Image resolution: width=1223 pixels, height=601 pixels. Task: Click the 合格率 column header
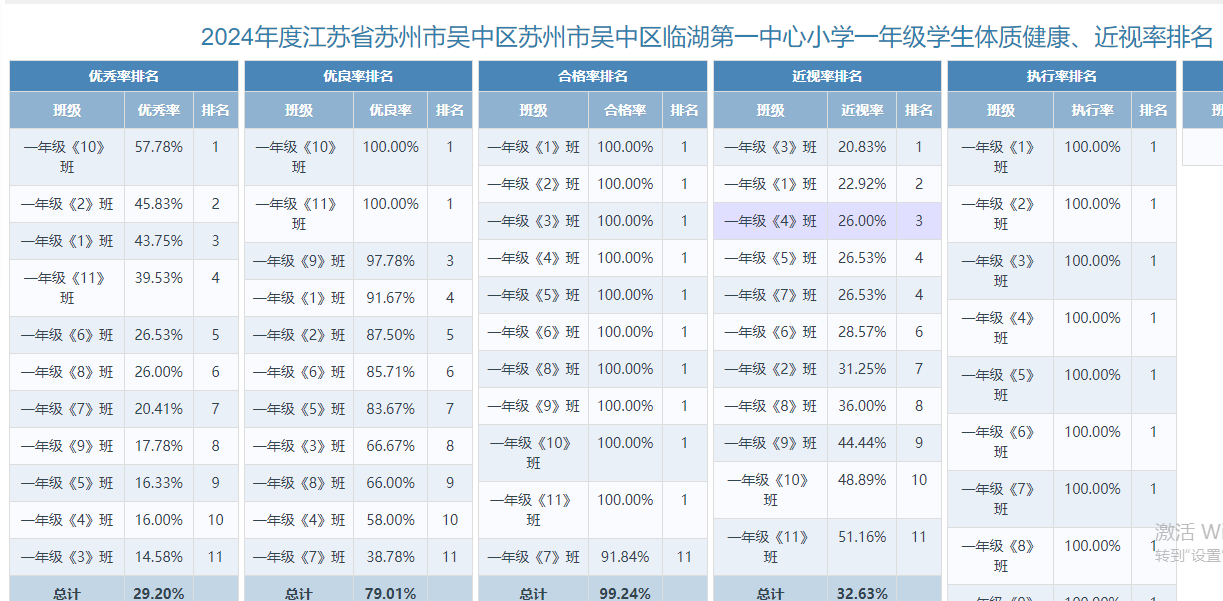(625, 110)
